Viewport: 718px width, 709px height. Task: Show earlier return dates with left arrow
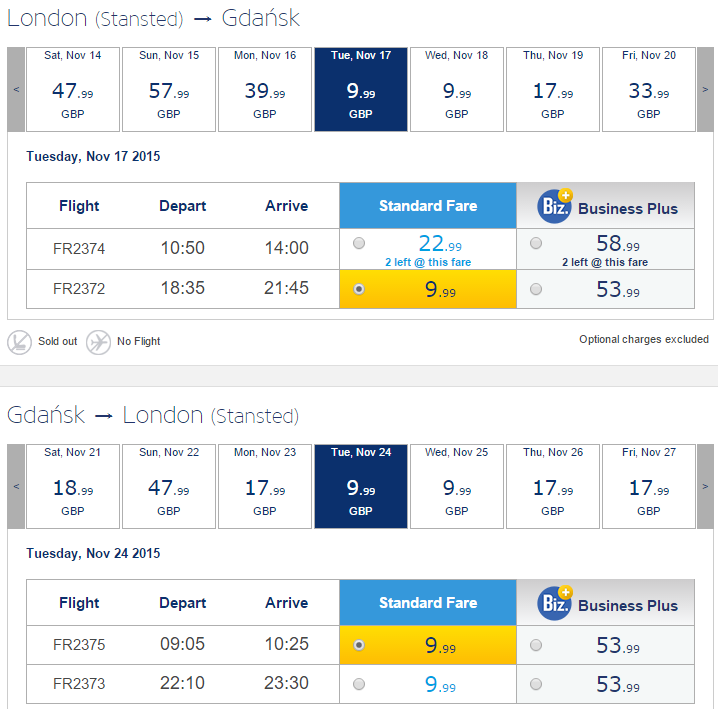click(16, 486)
